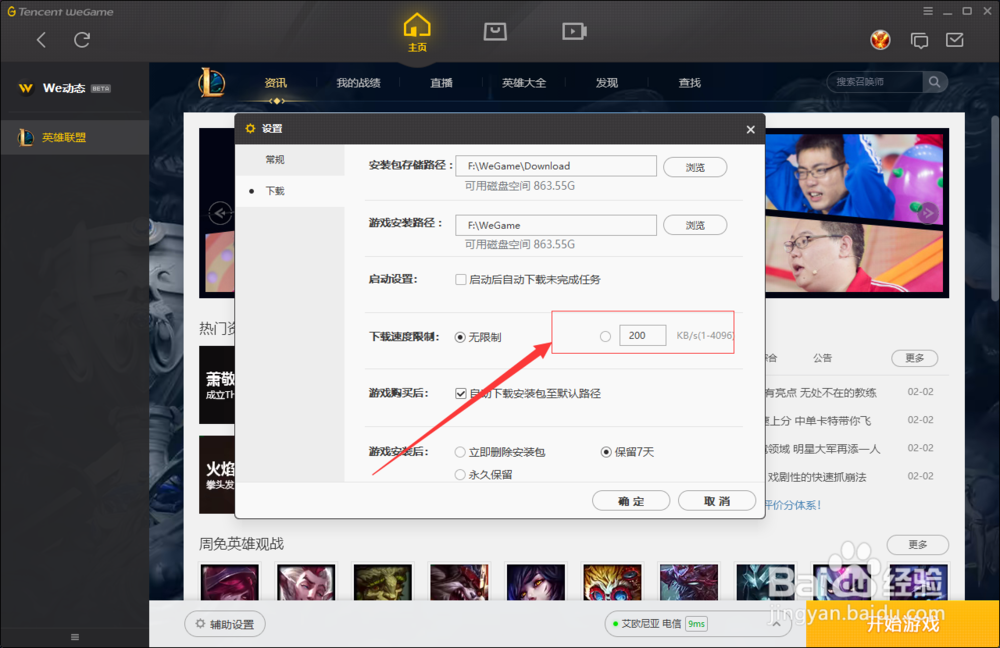1000x648 pixels.
Task: Open the 我的战绩 tab
Action: click(359, 83)
